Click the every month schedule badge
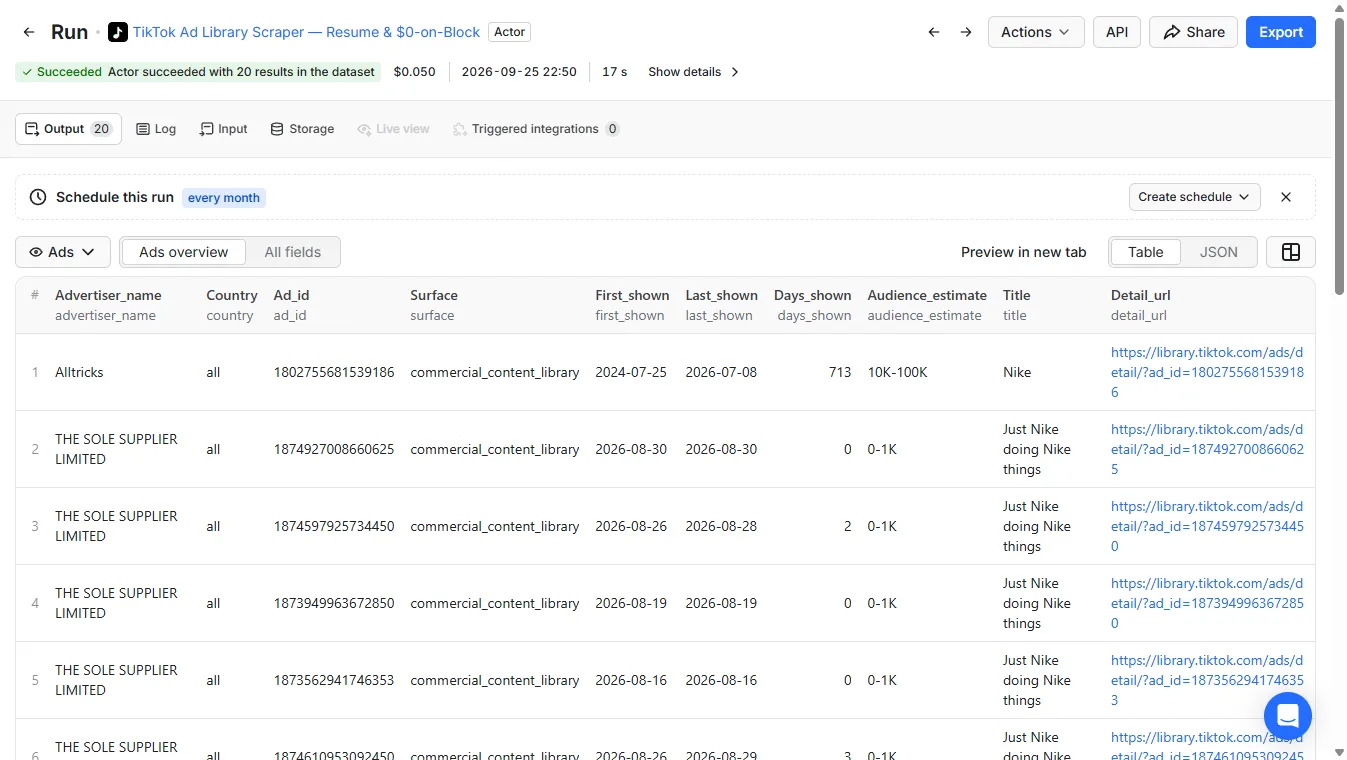Viewport: 1347px width, 760px height. point(224,198)
